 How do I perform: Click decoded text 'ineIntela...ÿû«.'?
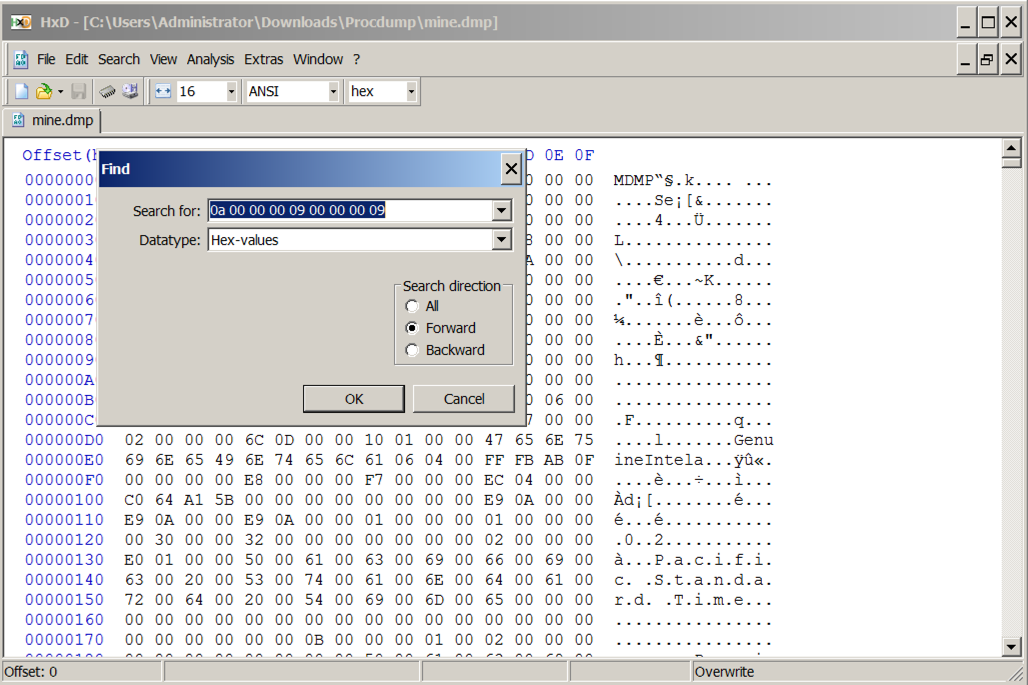tap(693, 460)
